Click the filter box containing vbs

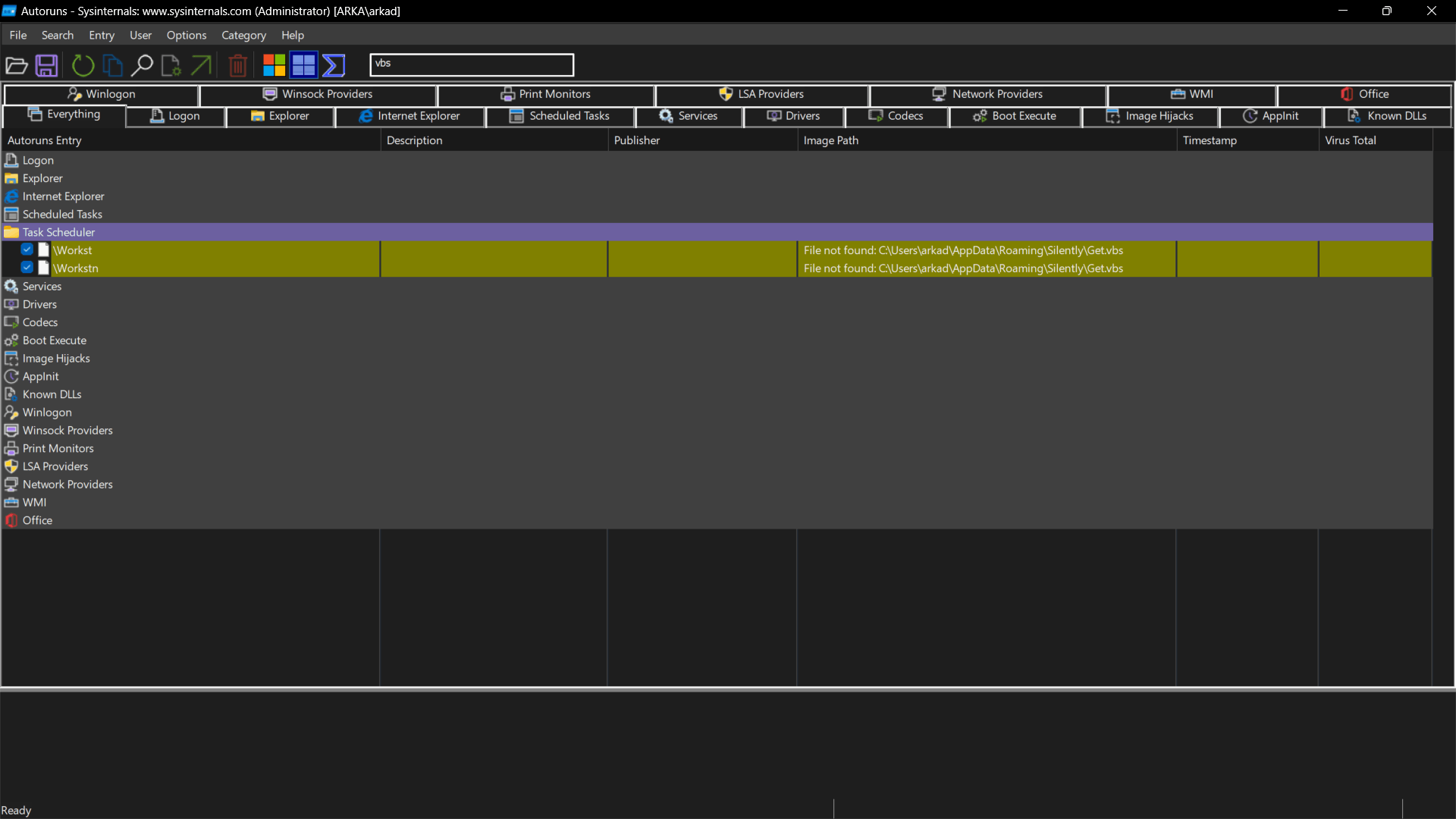point(472,64)
